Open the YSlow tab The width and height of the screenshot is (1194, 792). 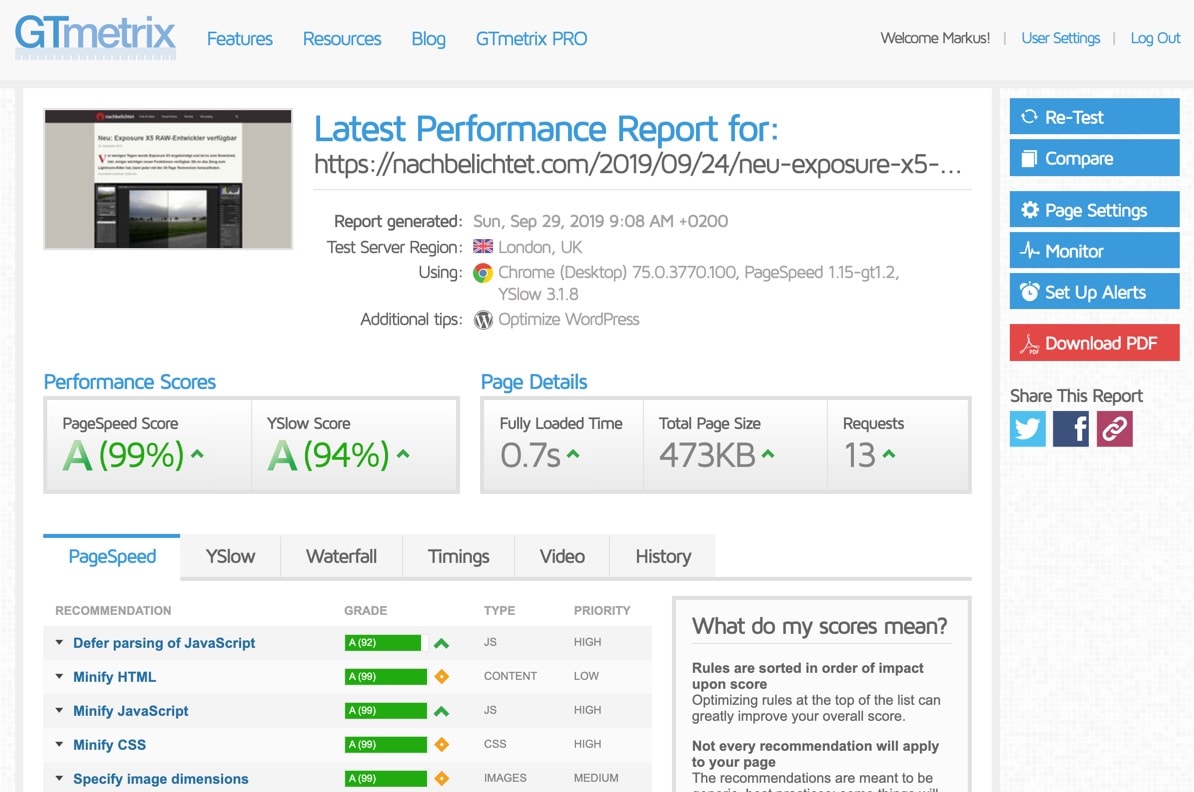pyautogui.click(x=230, y=557)
